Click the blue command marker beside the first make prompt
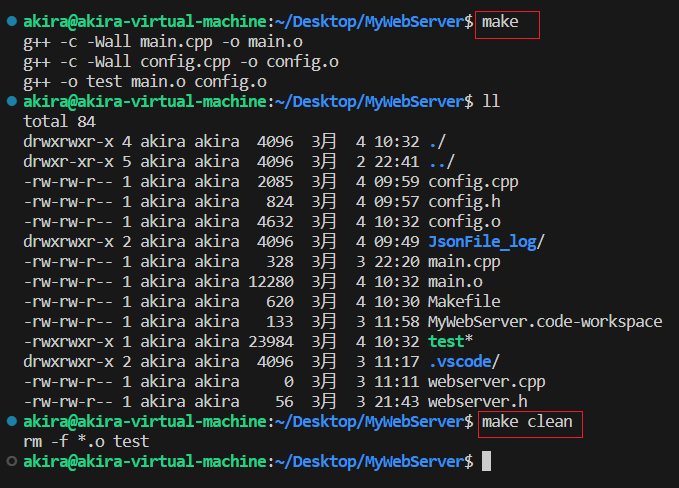 click(x=10, y=22)
